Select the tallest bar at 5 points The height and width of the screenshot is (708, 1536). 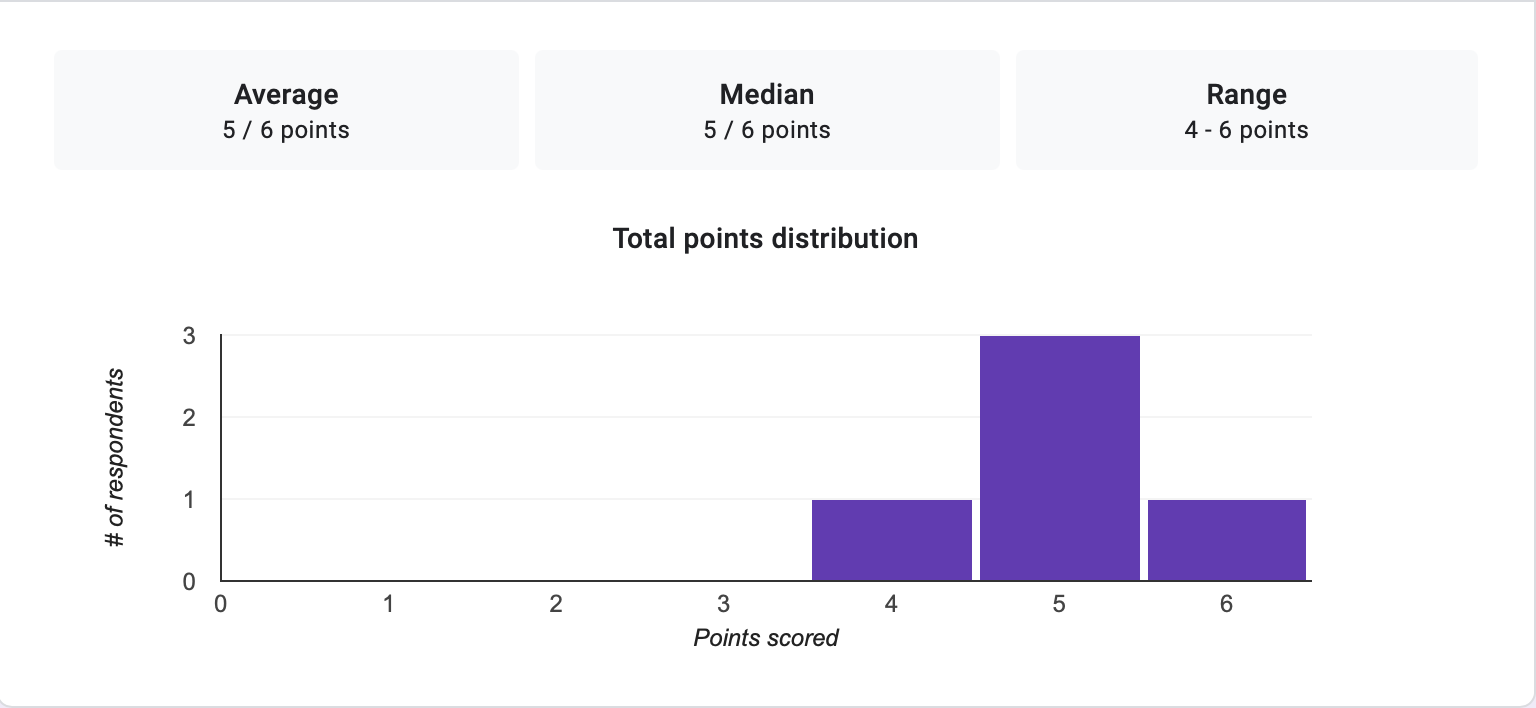[1060, 458]
